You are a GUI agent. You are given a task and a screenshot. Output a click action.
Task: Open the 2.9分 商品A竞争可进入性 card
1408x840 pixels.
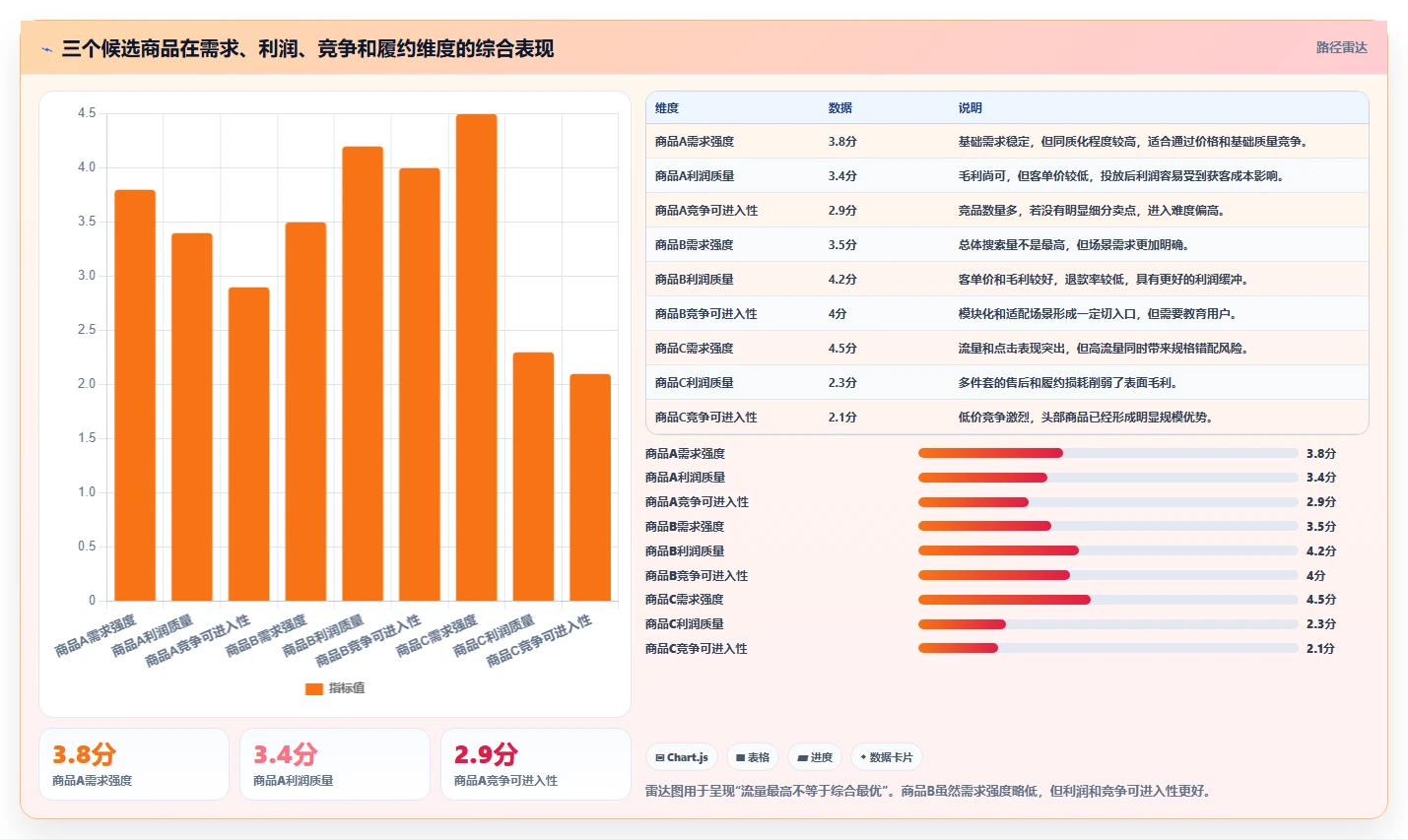pyautogui.click(x=536, y=764)
